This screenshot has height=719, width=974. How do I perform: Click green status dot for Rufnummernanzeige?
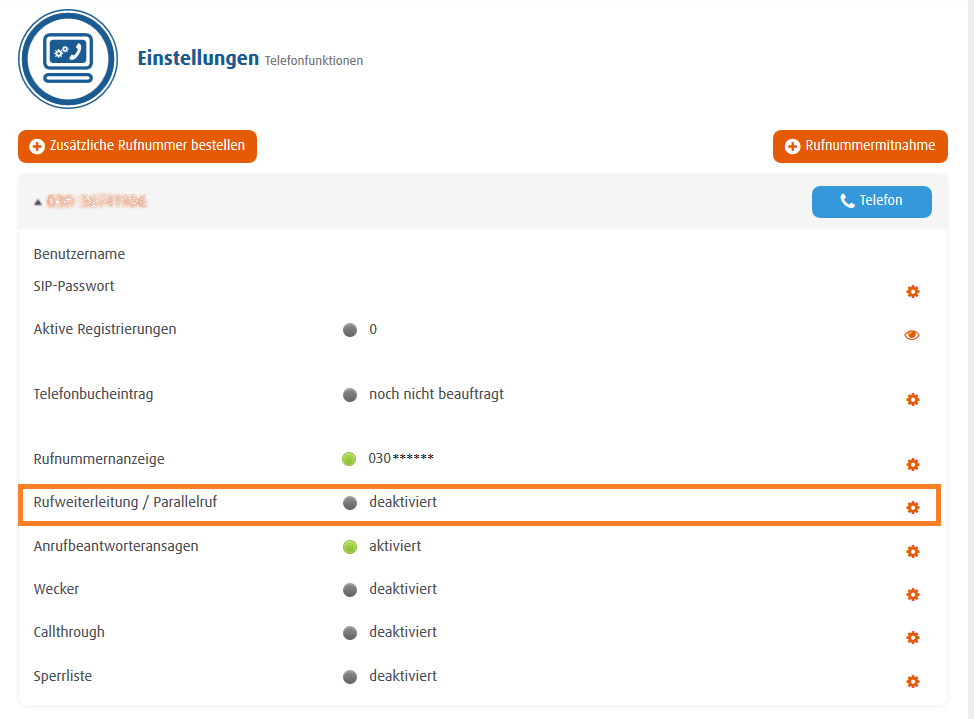pos(349,460)
